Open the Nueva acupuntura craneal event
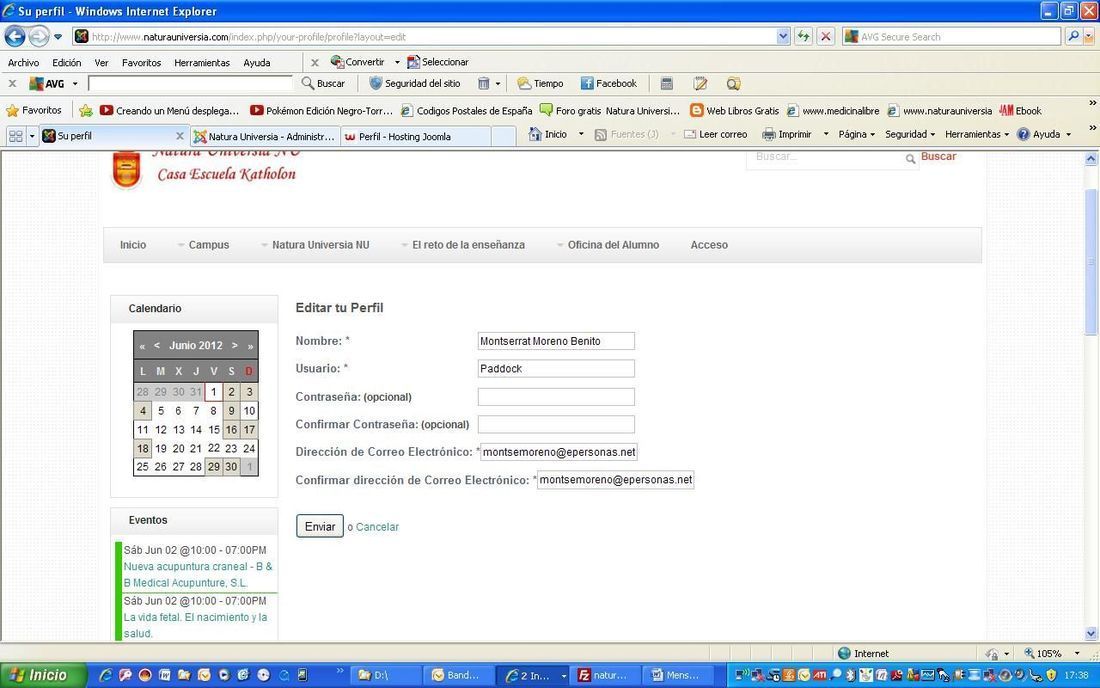The image size is (1100, 688). click(x=199, y=574)
